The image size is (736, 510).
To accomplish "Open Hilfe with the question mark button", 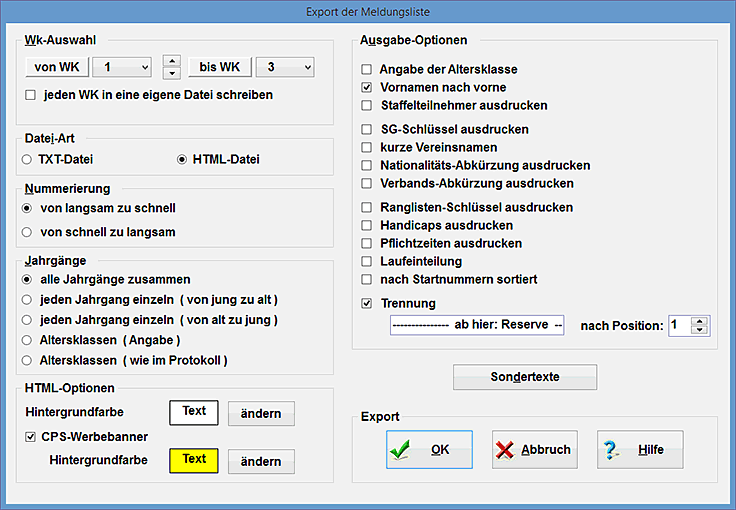I will click(639, 450).
